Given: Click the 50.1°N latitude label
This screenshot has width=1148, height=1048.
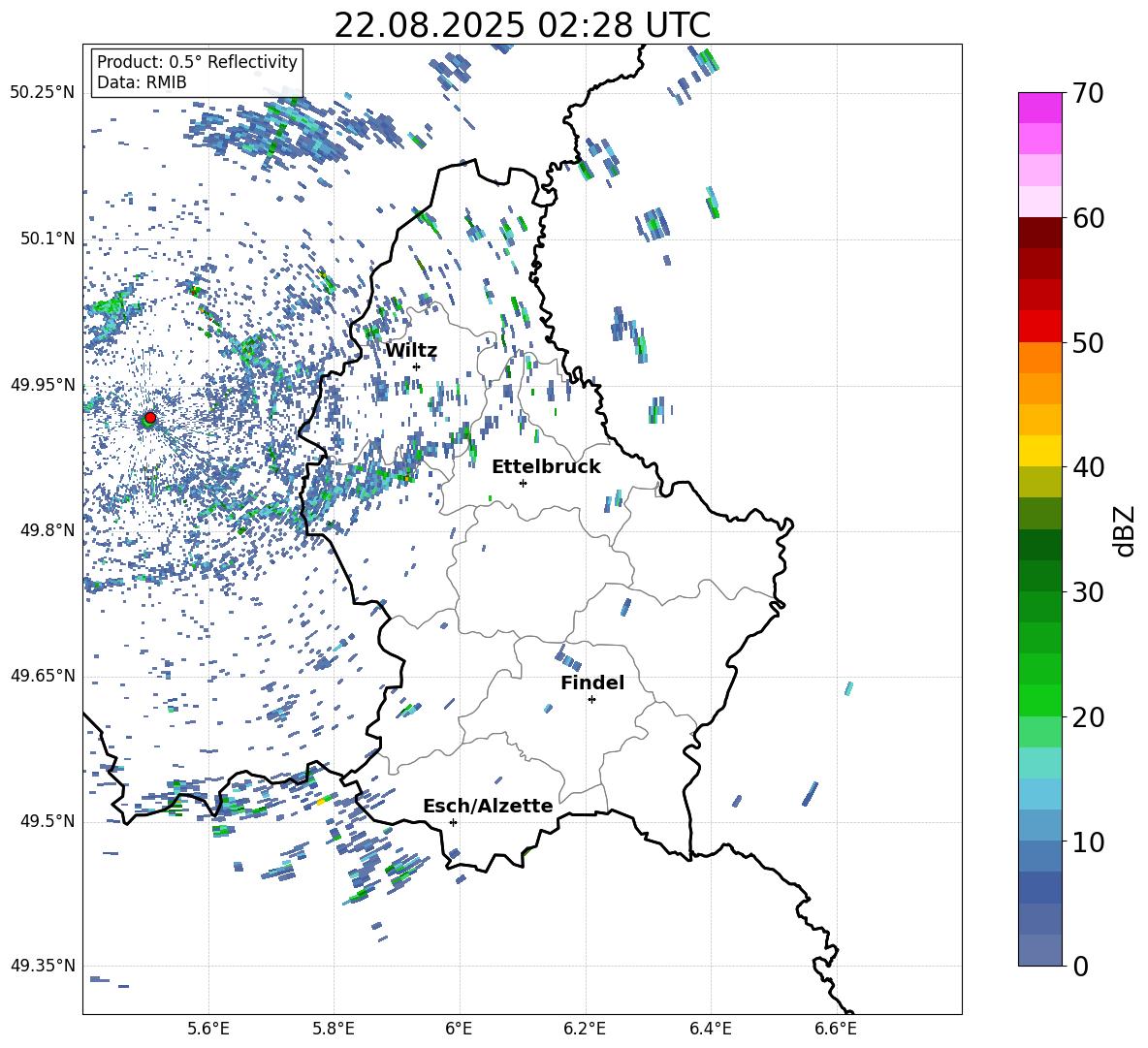Looking at the screenshot, I should [48, 238].
